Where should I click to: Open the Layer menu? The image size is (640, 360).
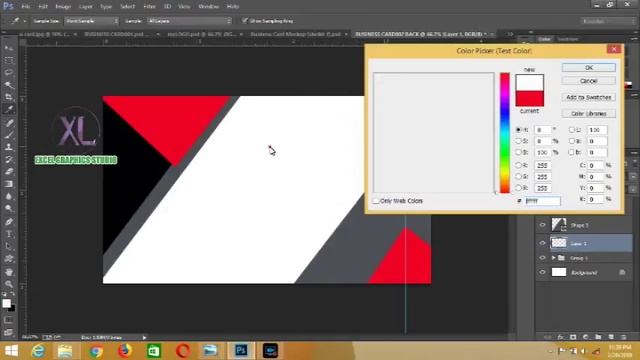[85, 7]
